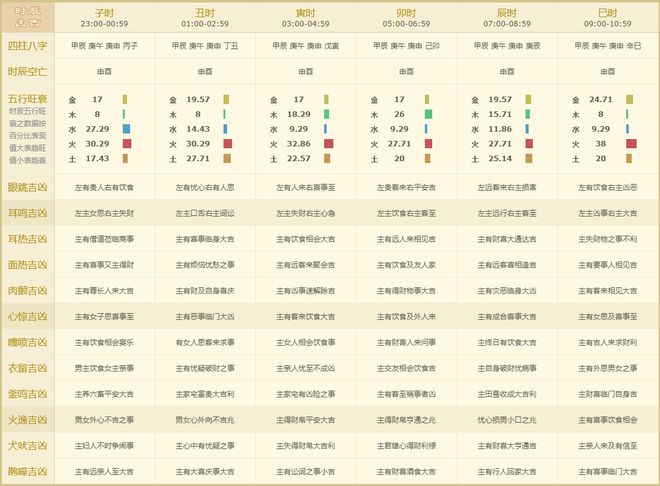
Task: Click the 面热吉凶 row label
Action: coord(27,265)
